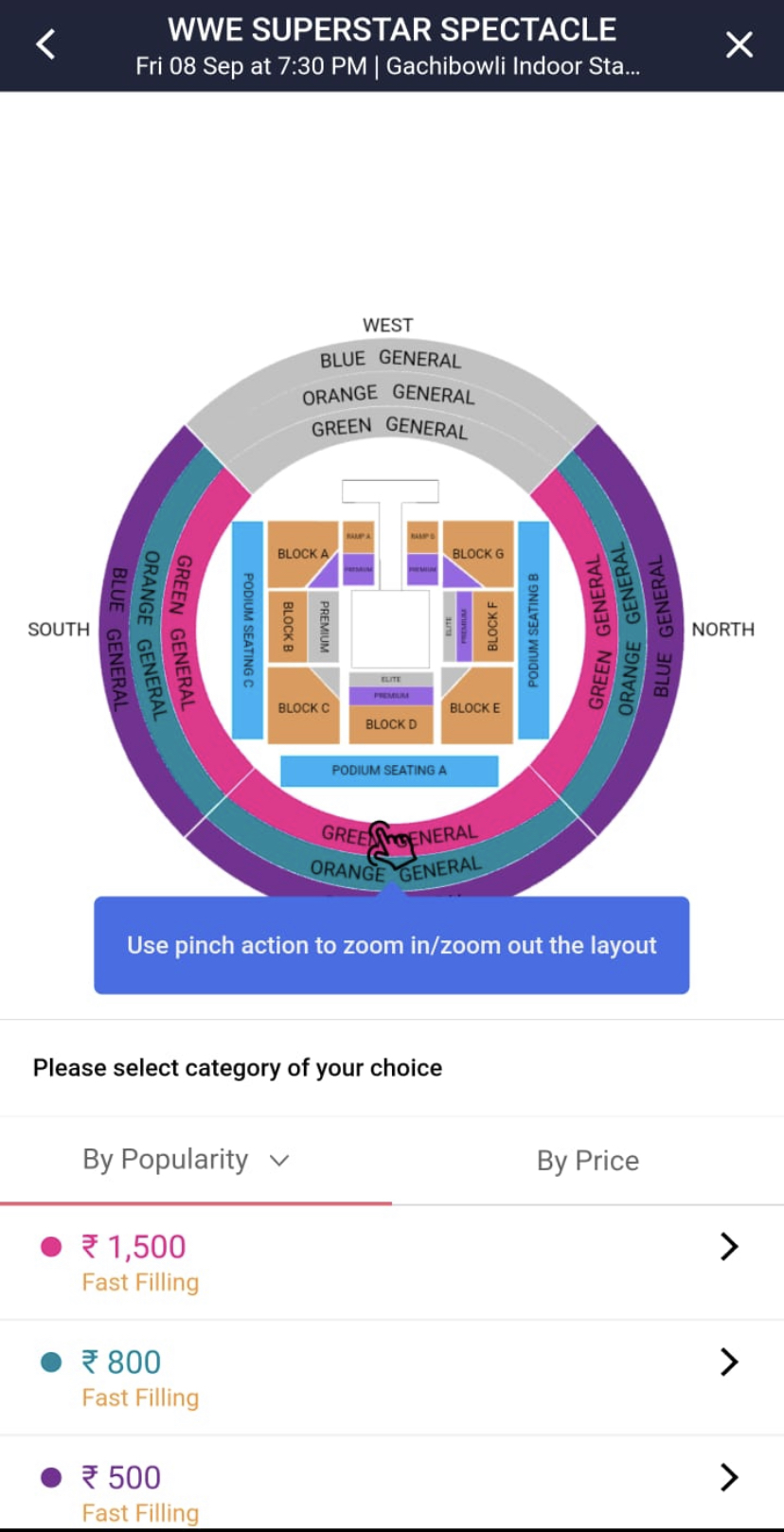
Task: Dismiss the pinch-to-zoom hint tooltip
Action: tap(391, 945)
